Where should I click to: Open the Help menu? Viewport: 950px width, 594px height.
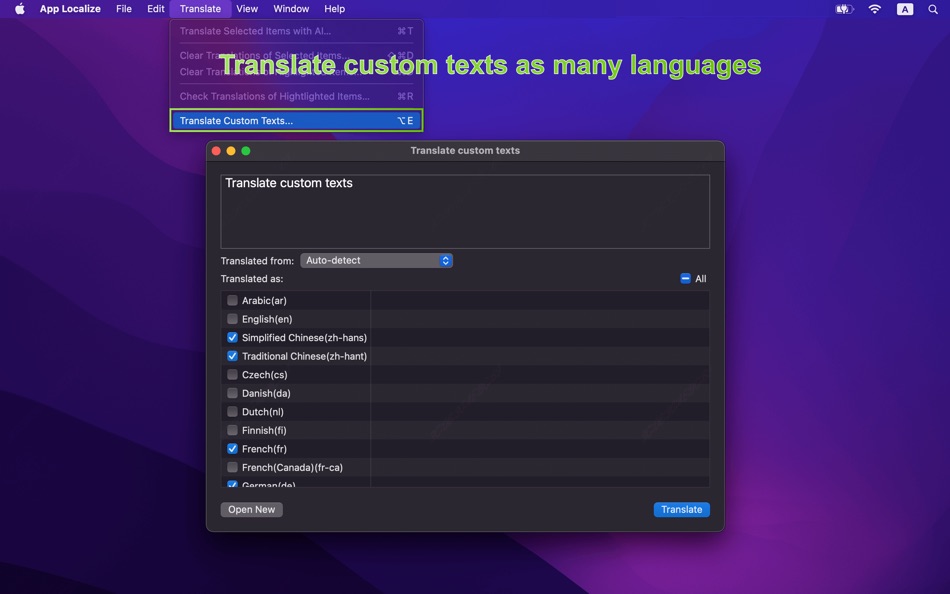tap(334, 8)
